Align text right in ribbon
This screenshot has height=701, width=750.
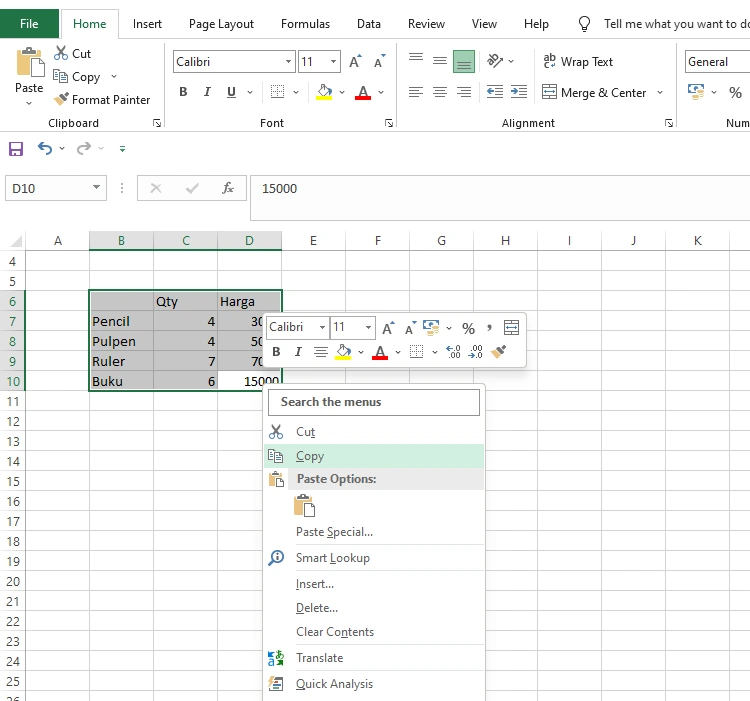(464, 92)
